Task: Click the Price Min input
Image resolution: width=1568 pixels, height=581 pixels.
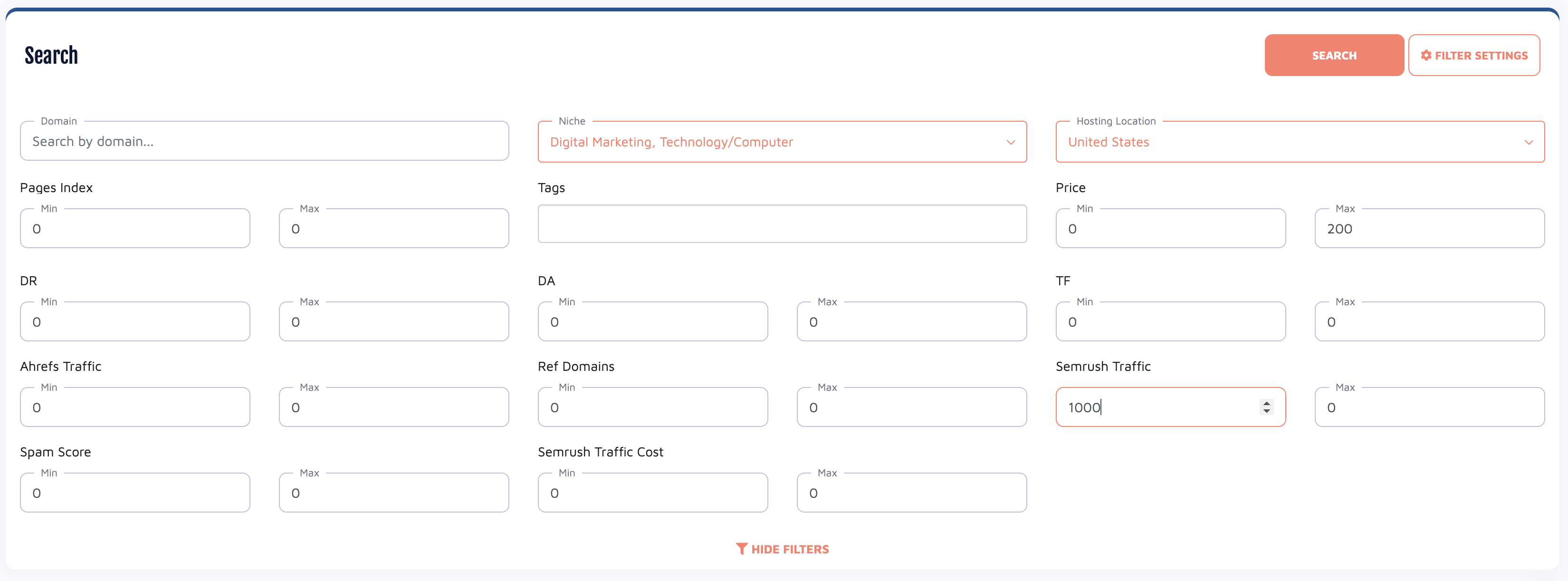Action: (1170, 228)
